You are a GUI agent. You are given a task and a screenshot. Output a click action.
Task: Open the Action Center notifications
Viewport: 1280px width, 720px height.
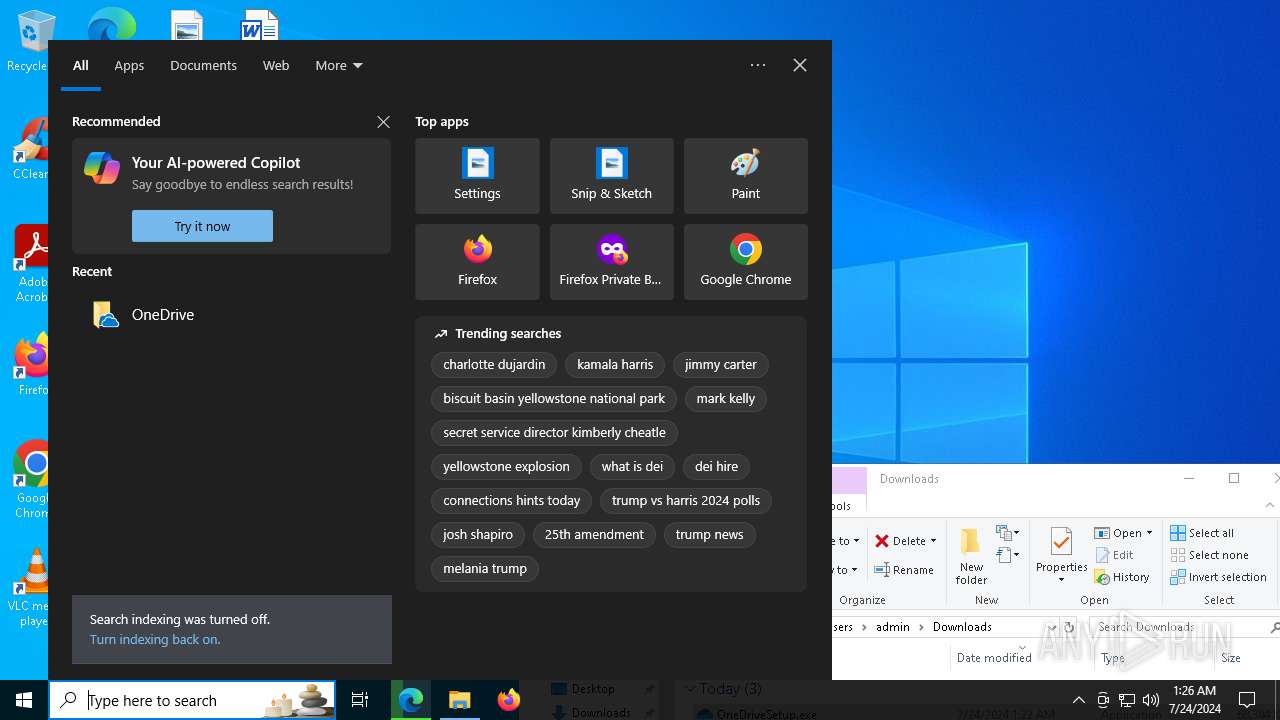point(1247,700)
